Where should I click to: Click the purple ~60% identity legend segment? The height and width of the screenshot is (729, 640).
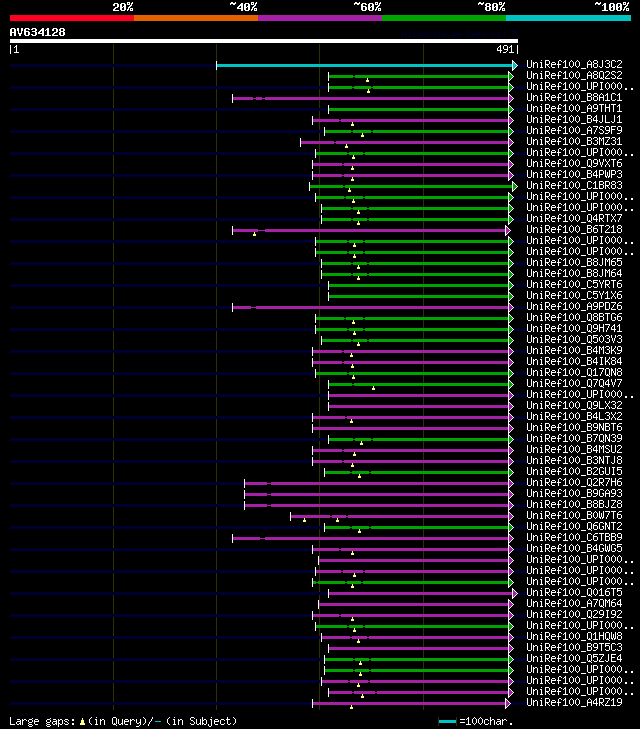pos(320,18)
